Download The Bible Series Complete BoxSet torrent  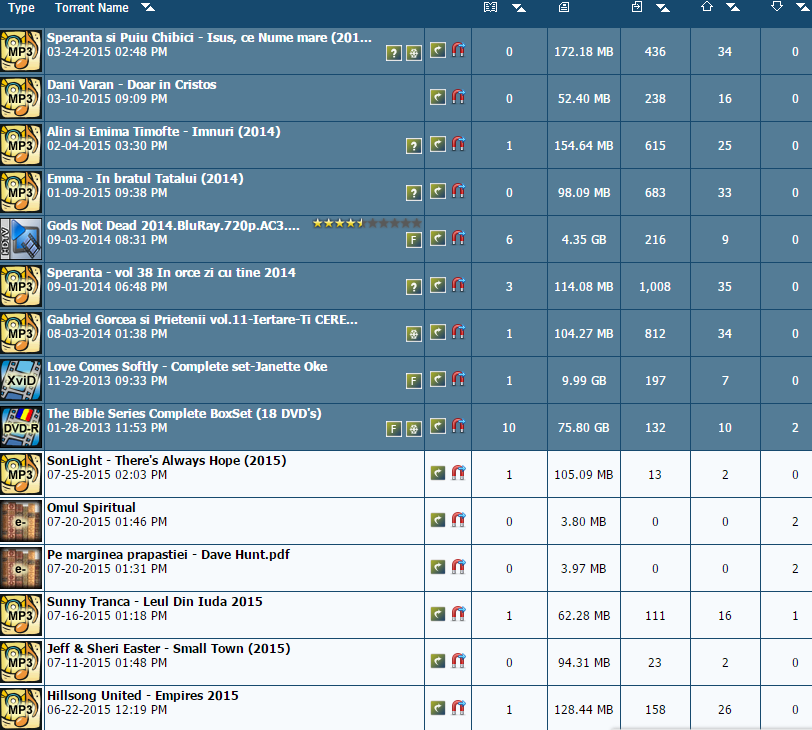[x=438, y=426]
